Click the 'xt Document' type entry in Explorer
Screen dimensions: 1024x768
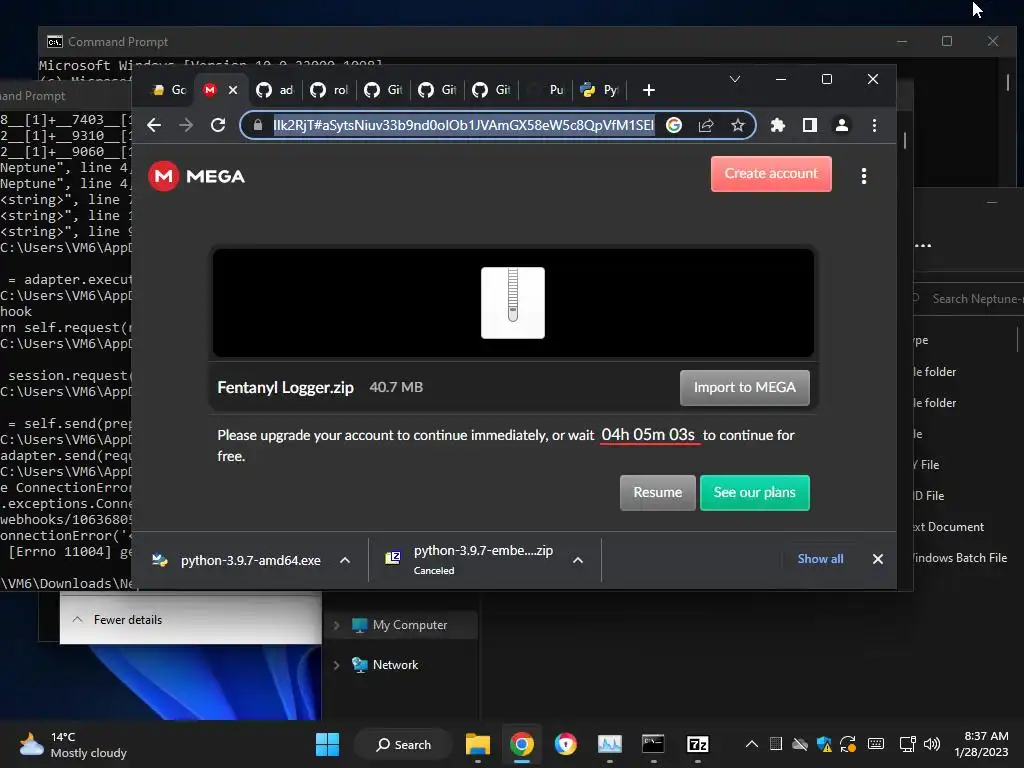(948, 527)
